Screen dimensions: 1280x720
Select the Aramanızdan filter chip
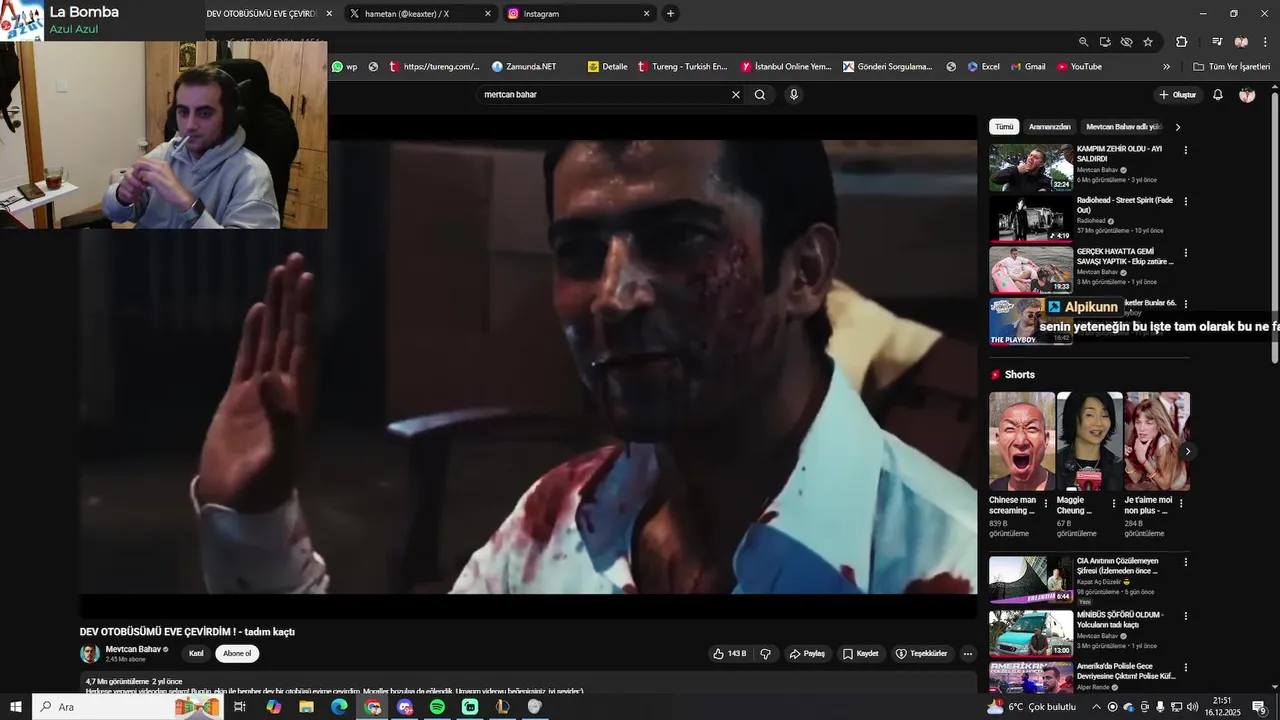pos(1049,127)
